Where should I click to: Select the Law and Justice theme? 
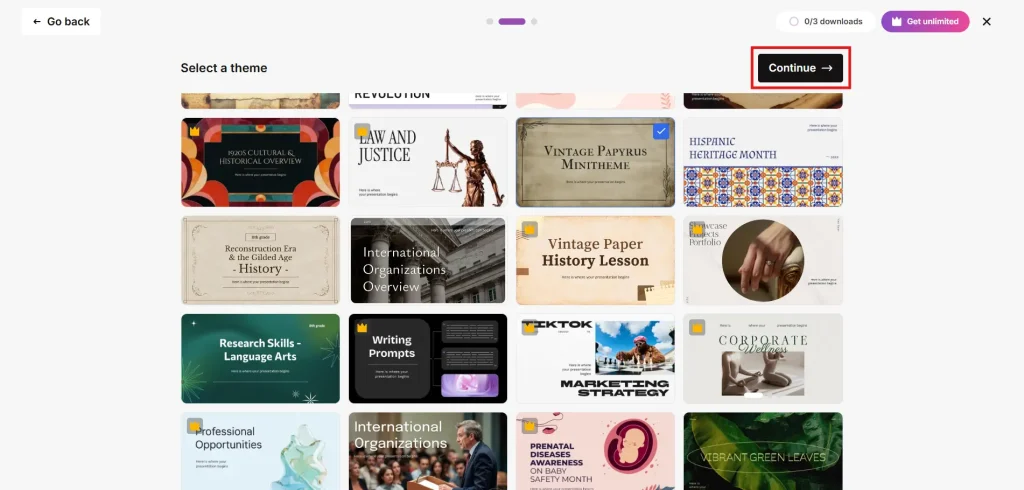click(428, 162)
